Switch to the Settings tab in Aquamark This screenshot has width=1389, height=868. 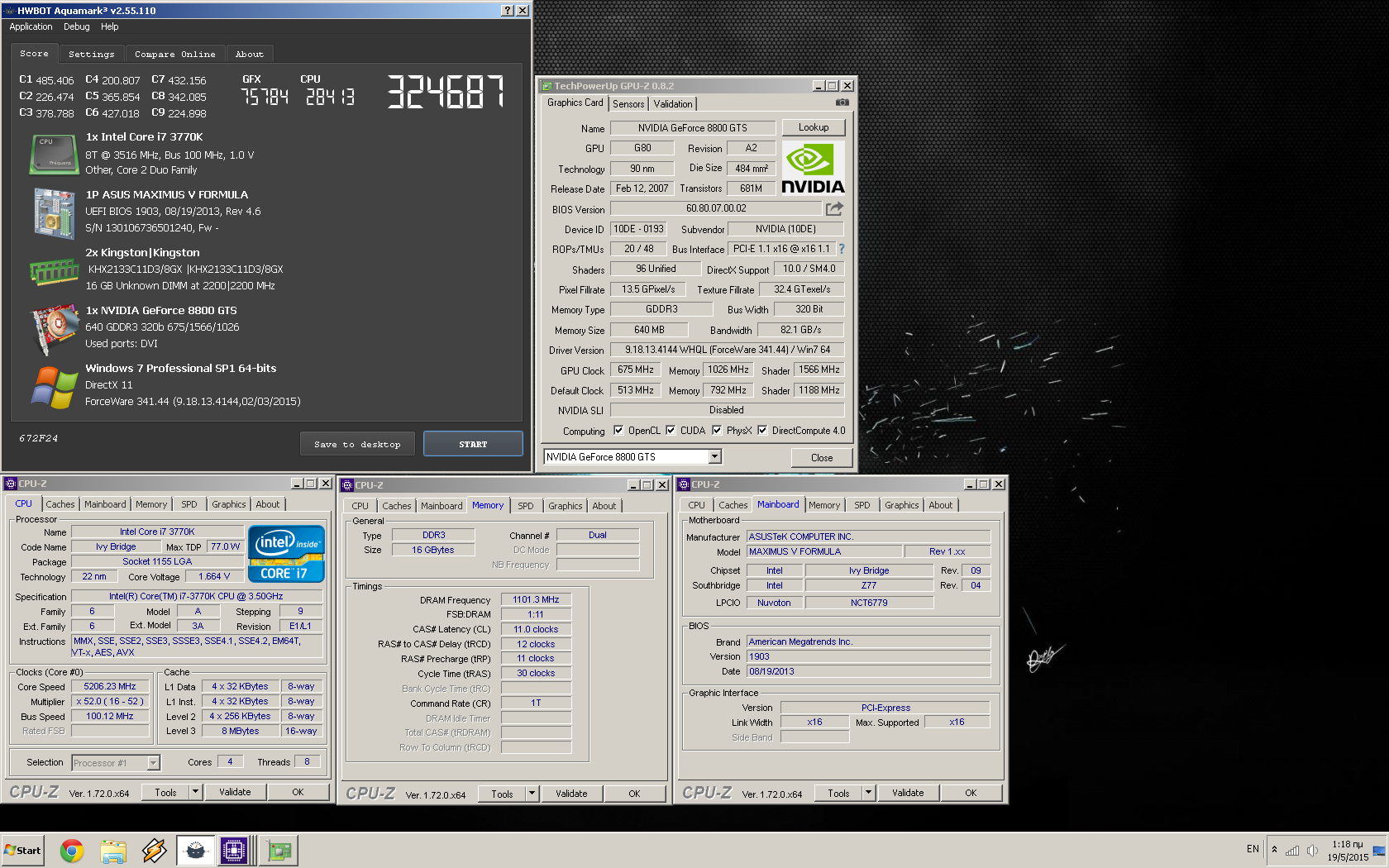click(x=92, y=54)
